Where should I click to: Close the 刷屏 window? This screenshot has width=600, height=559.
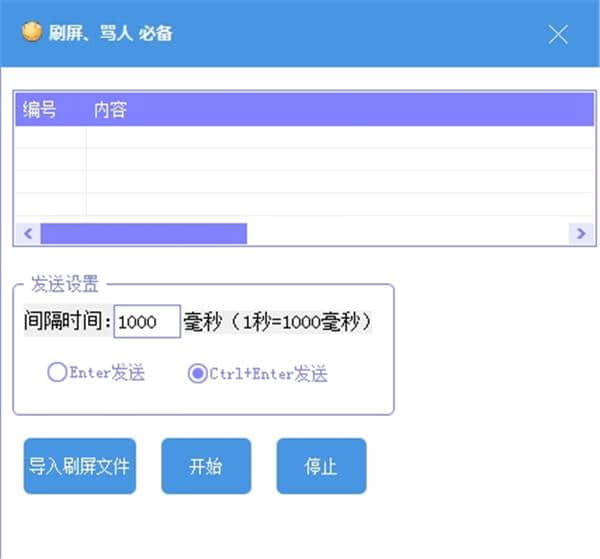558,34
